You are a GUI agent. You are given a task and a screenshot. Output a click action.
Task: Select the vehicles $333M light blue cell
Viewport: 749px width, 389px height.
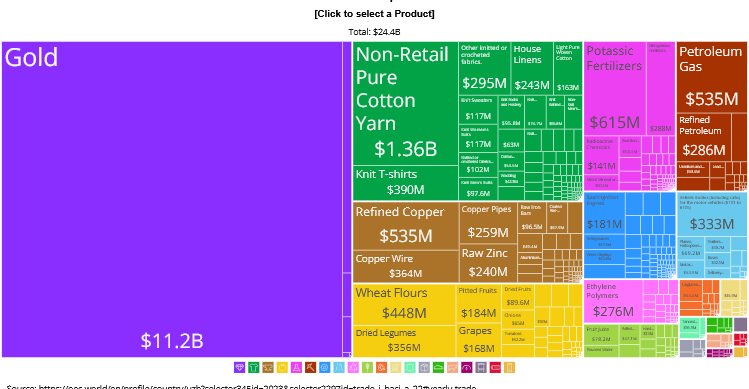712,214
